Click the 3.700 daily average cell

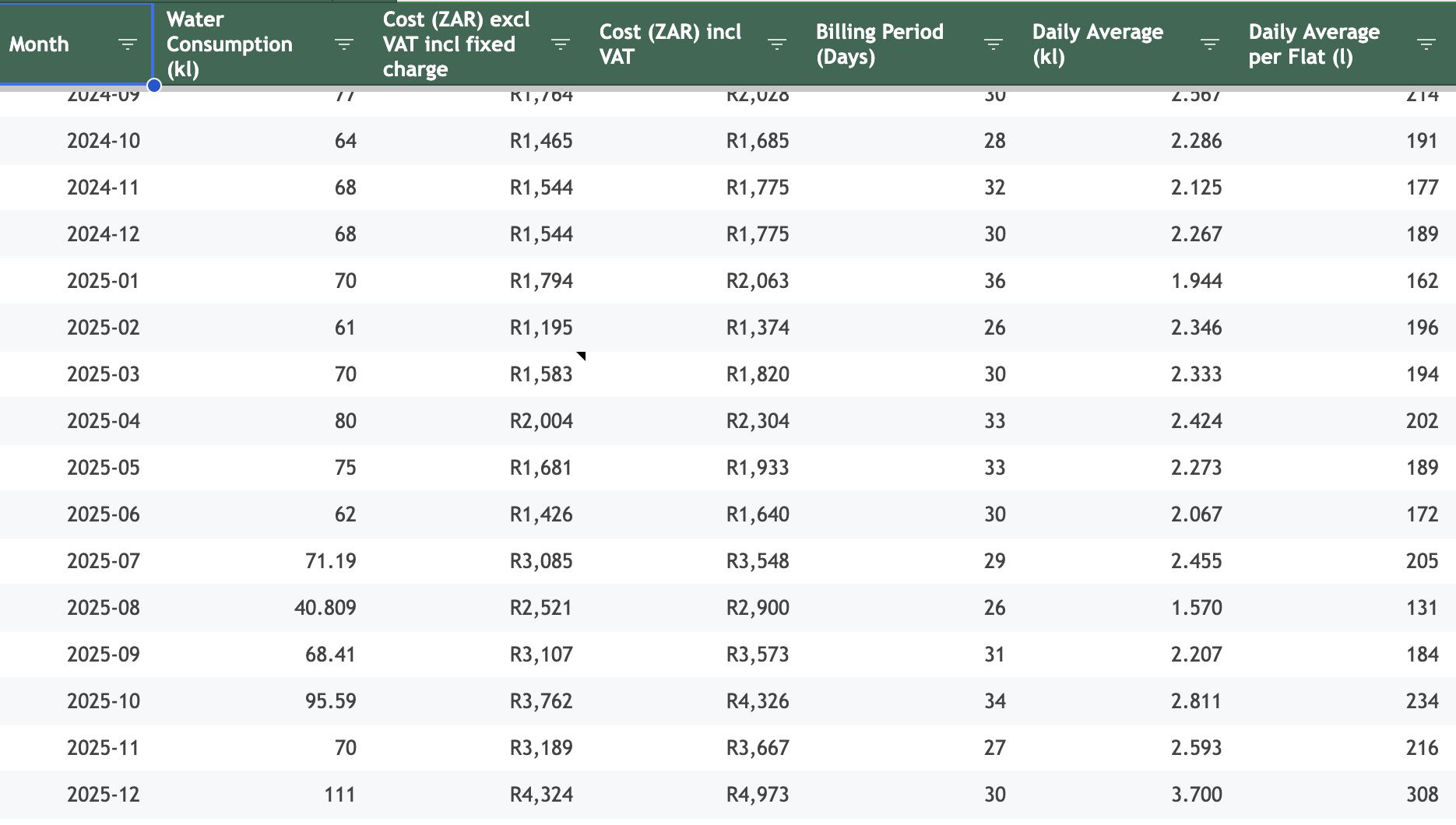tap(1196, 795)
